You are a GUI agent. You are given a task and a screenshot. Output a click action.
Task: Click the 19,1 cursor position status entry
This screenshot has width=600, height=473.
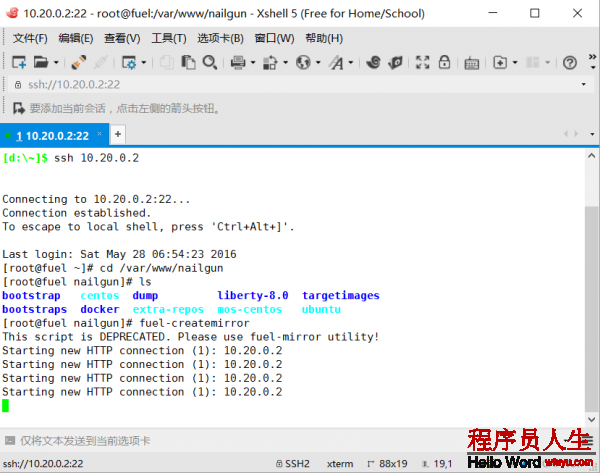coord(437,463)
